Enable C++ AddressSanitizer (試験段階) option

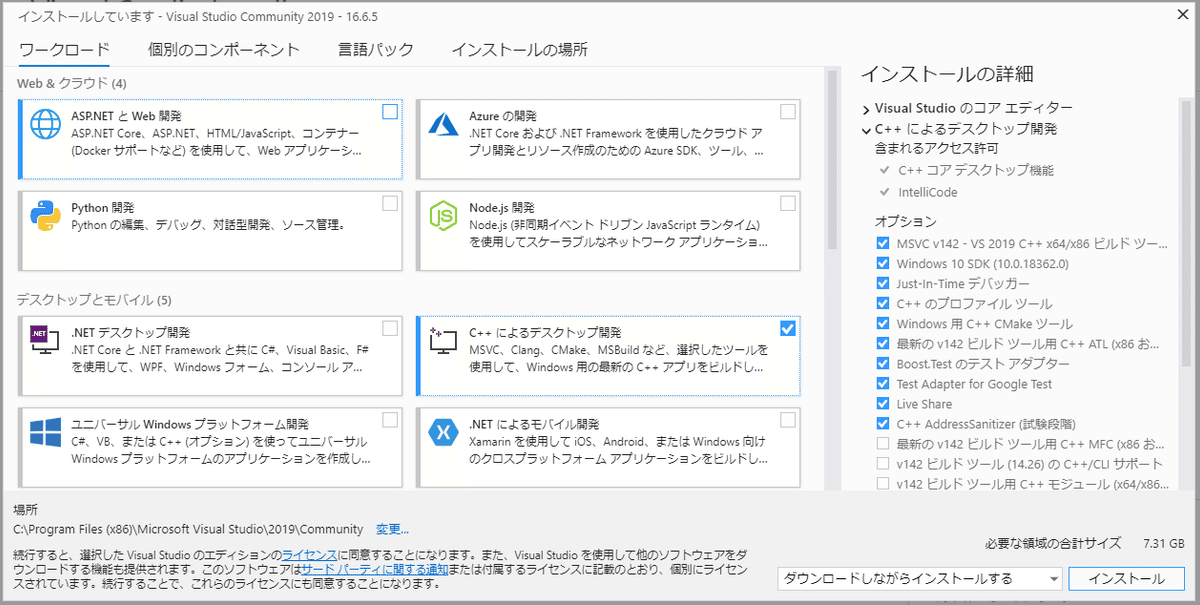[x=883, y=423]
